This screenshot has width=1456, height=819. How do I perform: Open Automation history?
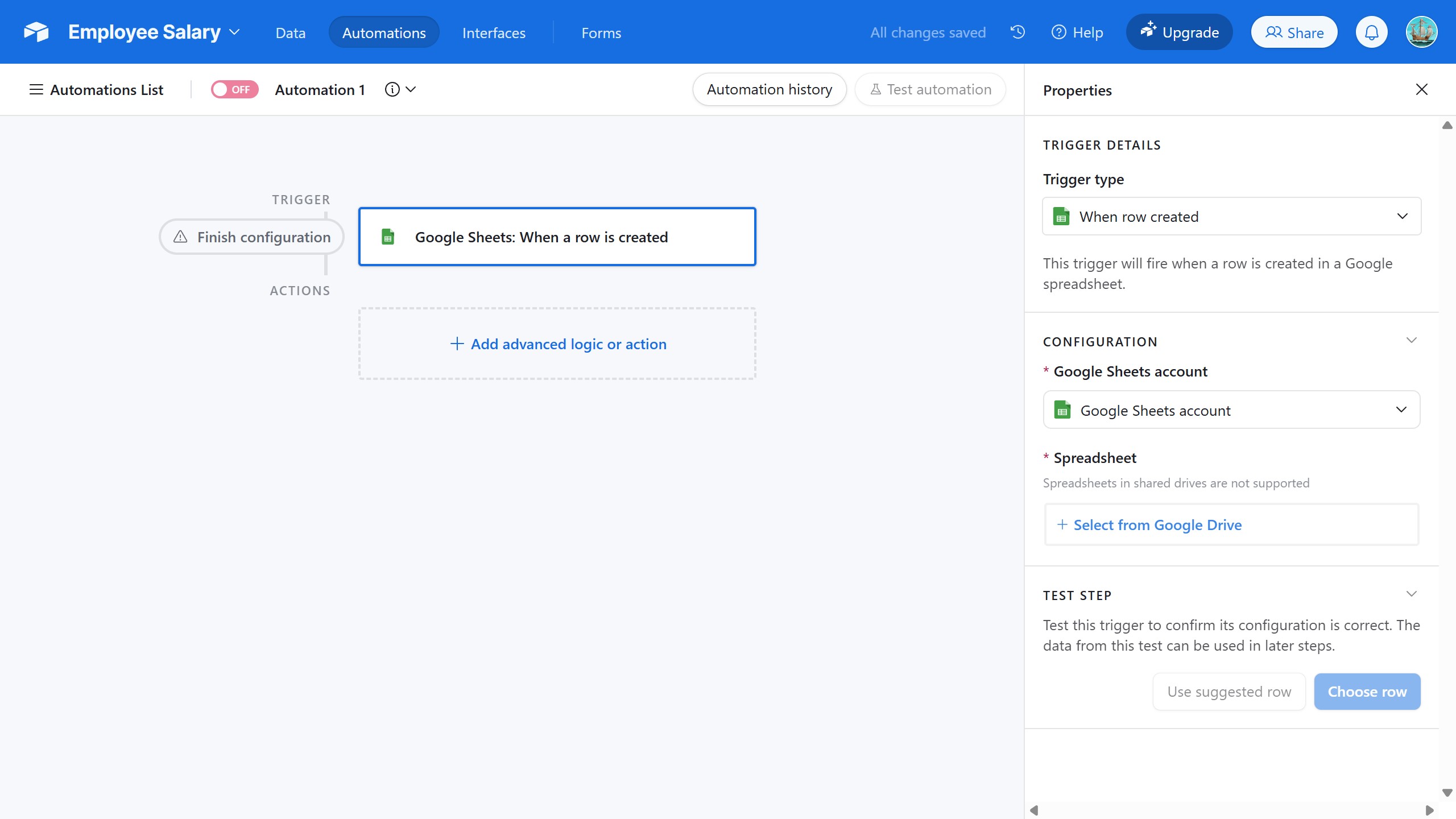click(769, 90)
